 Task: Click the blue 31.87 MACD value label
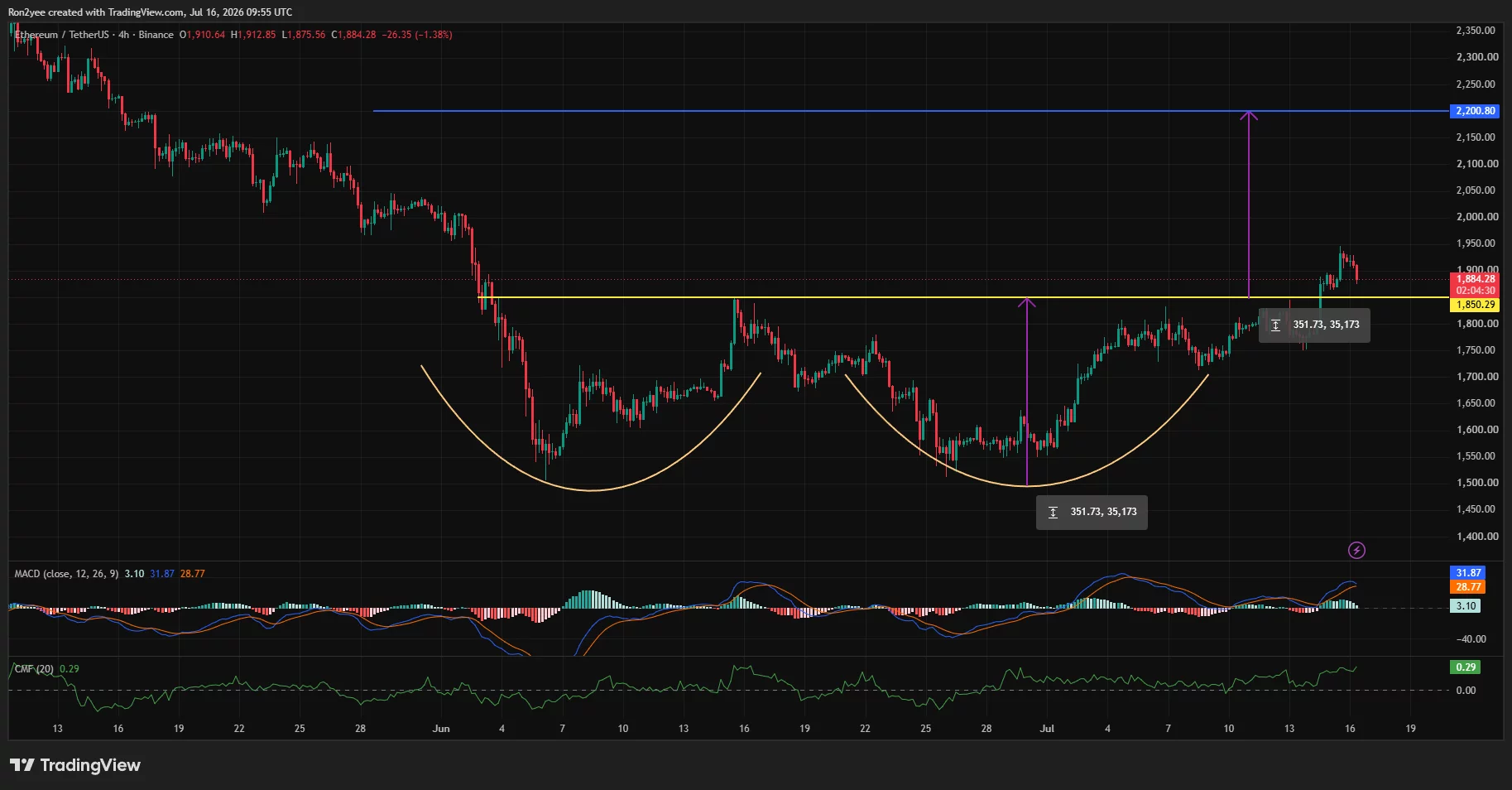[1468, 573]
